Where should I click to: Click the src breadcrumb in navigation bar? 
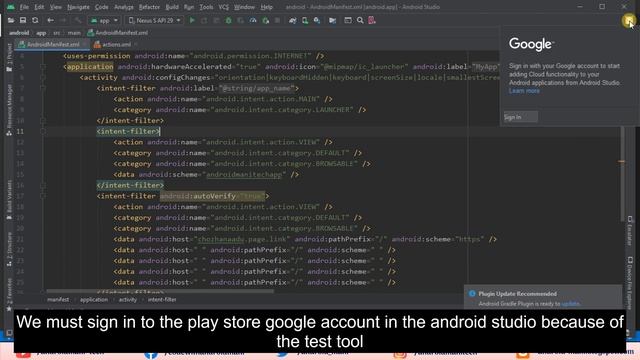pyautogui.click(x=56, y=33)
